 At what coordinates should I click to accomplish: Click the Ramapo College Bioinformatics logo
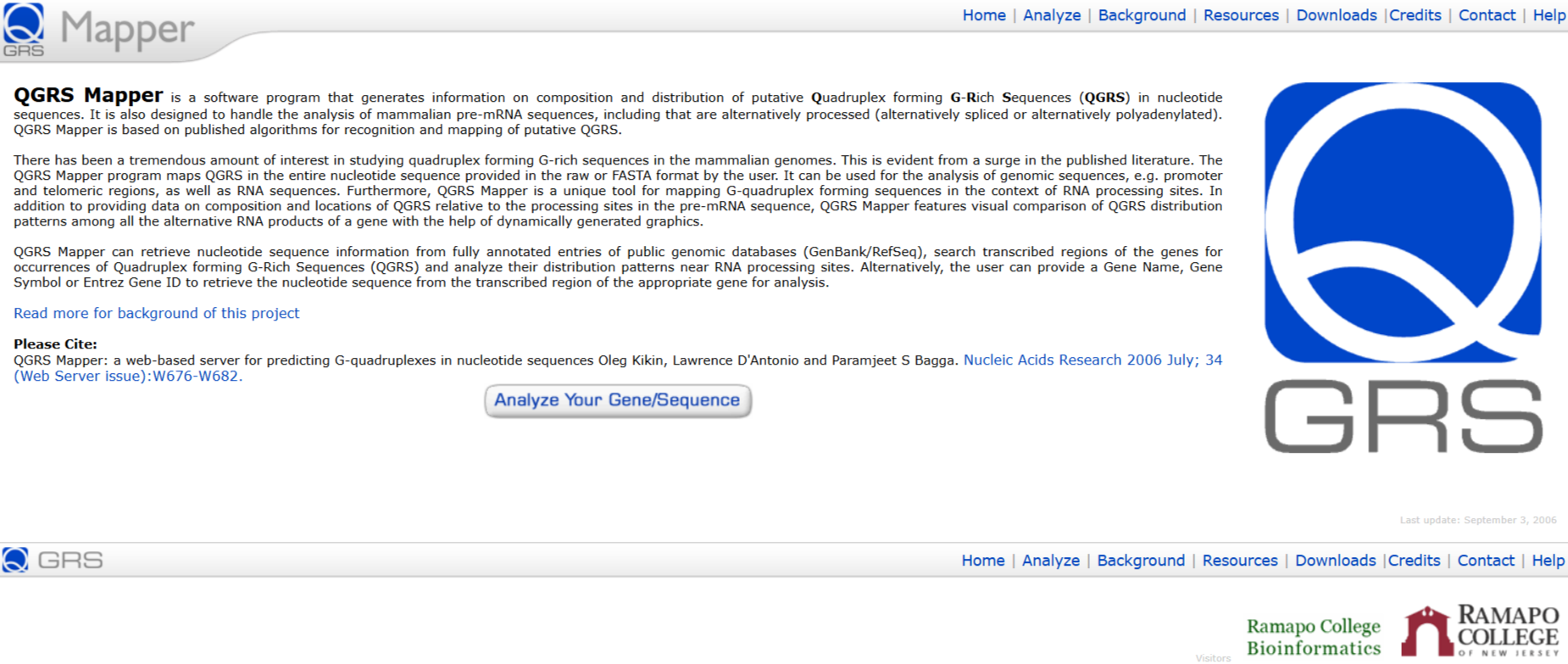(1314, 637)
